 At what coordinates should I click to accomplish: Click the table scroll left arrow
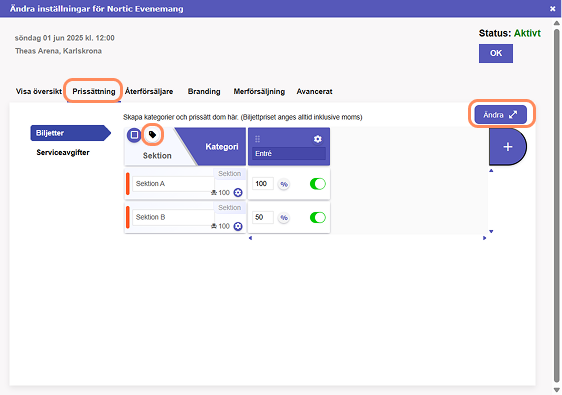coord(250,238)
